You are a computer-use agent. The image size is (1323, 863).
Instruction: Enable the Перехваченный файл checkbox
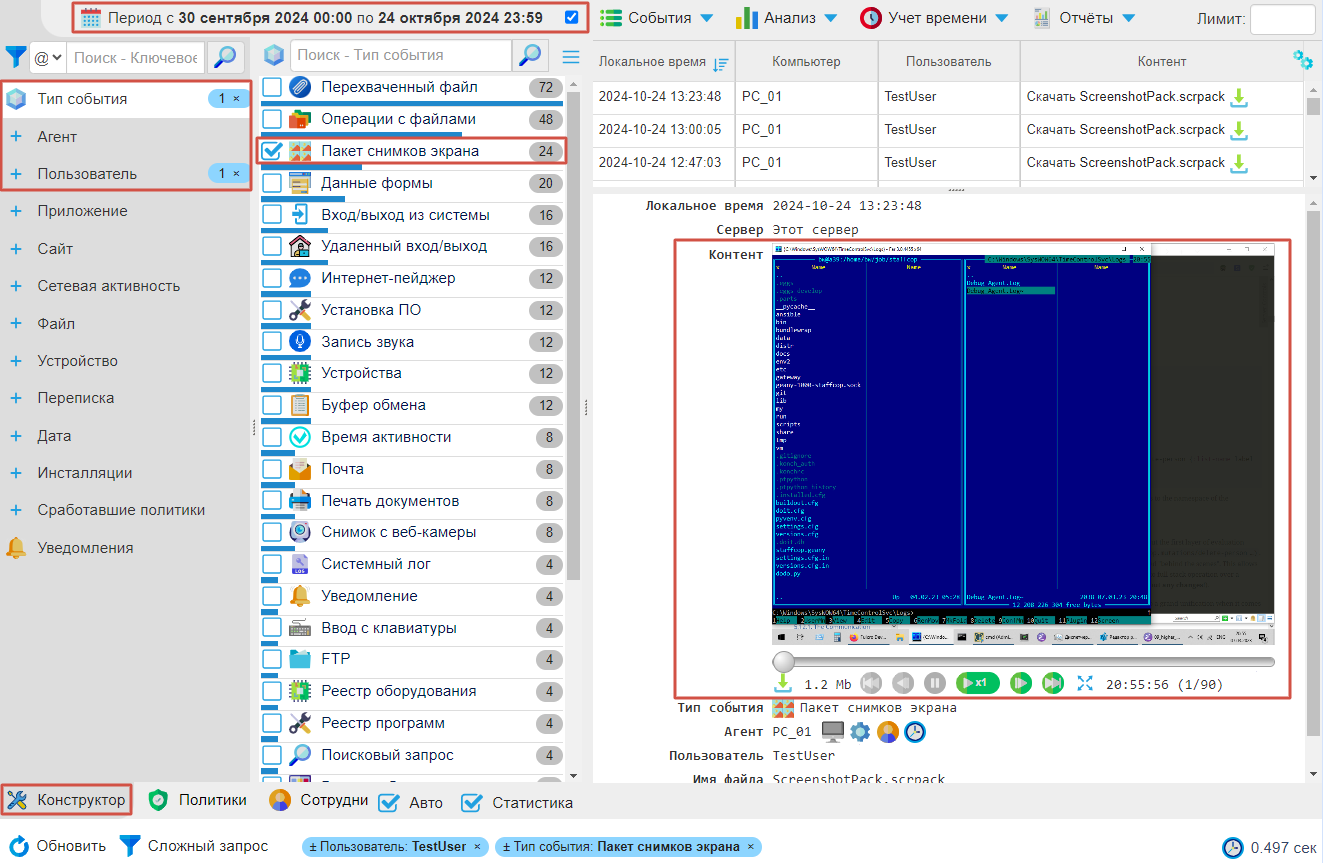point(272,87)
